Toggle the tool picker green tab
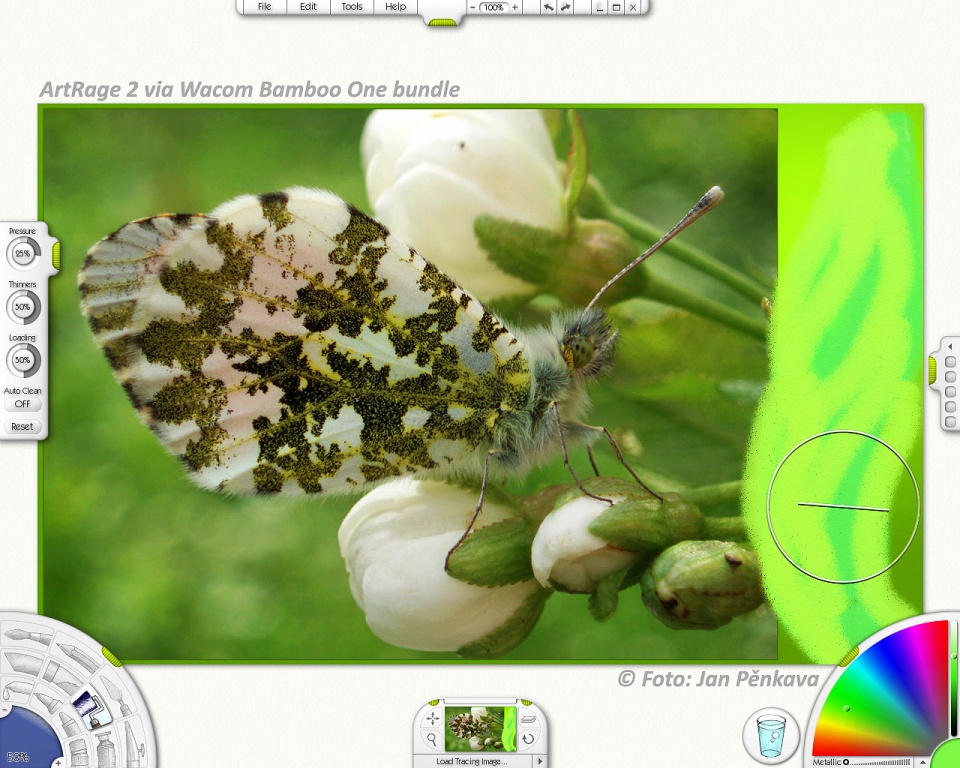The width and height of the screenshot is (960, 768). (x=112, y=655)
